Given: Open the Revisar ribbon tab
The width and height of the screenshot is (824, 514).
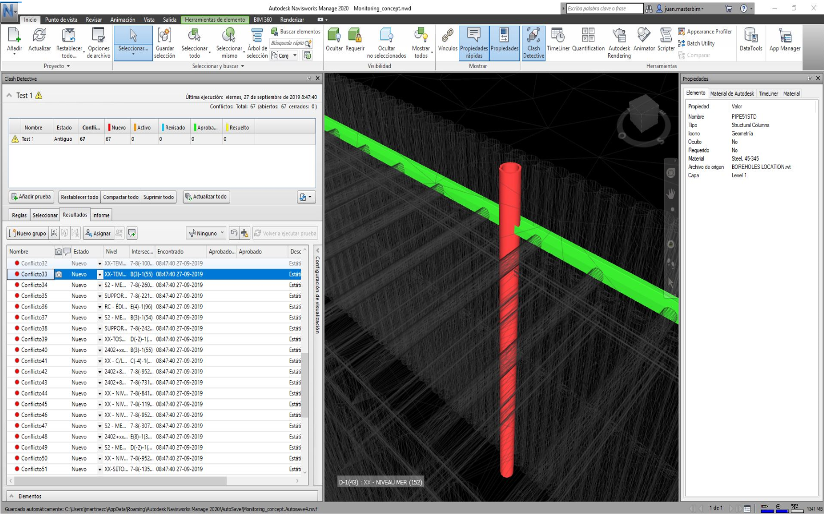Looking at the screenshot, I should 94,19.
